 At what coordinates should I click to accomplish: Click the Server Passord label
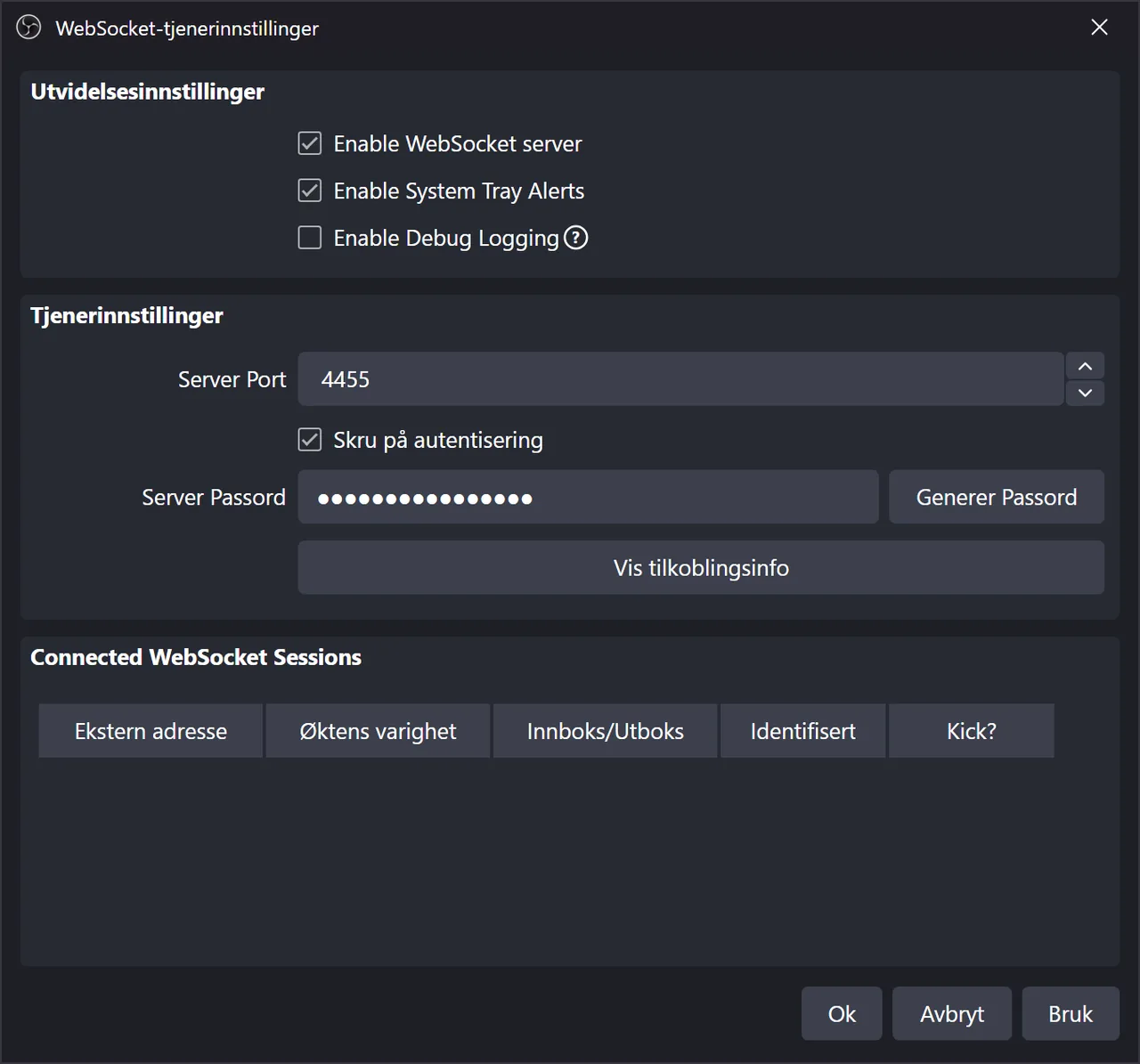[214, 497]
